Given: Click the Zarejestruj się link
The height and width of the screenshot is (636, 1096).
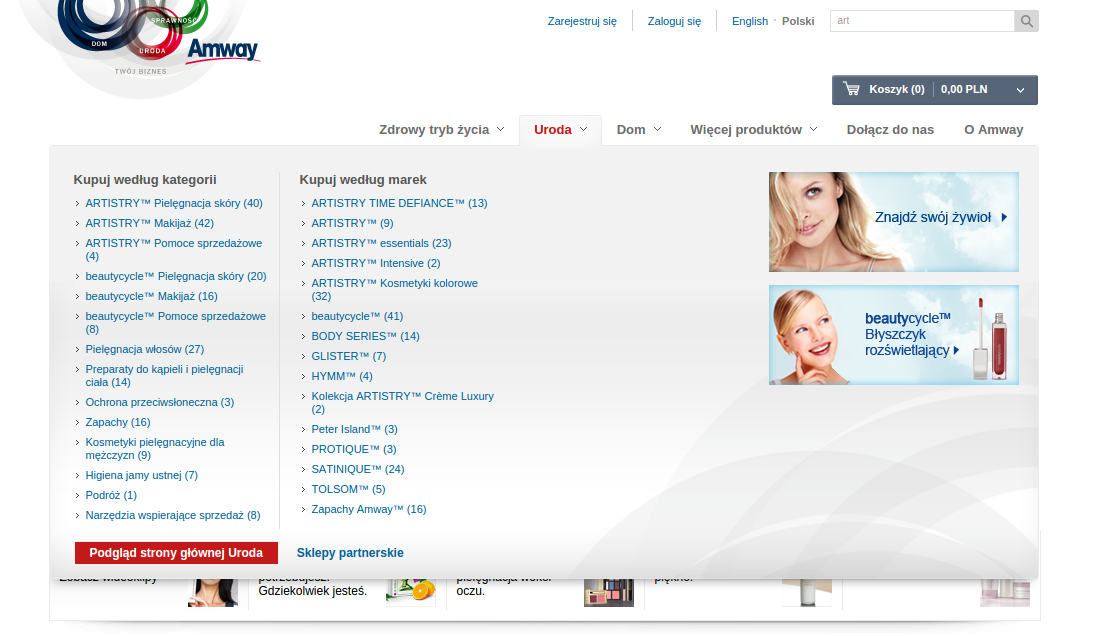Looking at the screenshot, I should coord(582,21).
